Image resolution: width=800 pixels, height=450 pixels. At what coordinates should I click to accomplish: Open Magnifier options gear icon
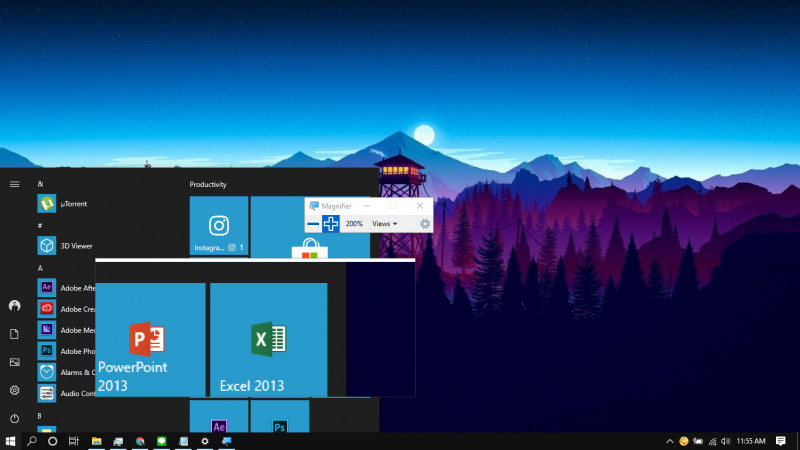point(424,224)
